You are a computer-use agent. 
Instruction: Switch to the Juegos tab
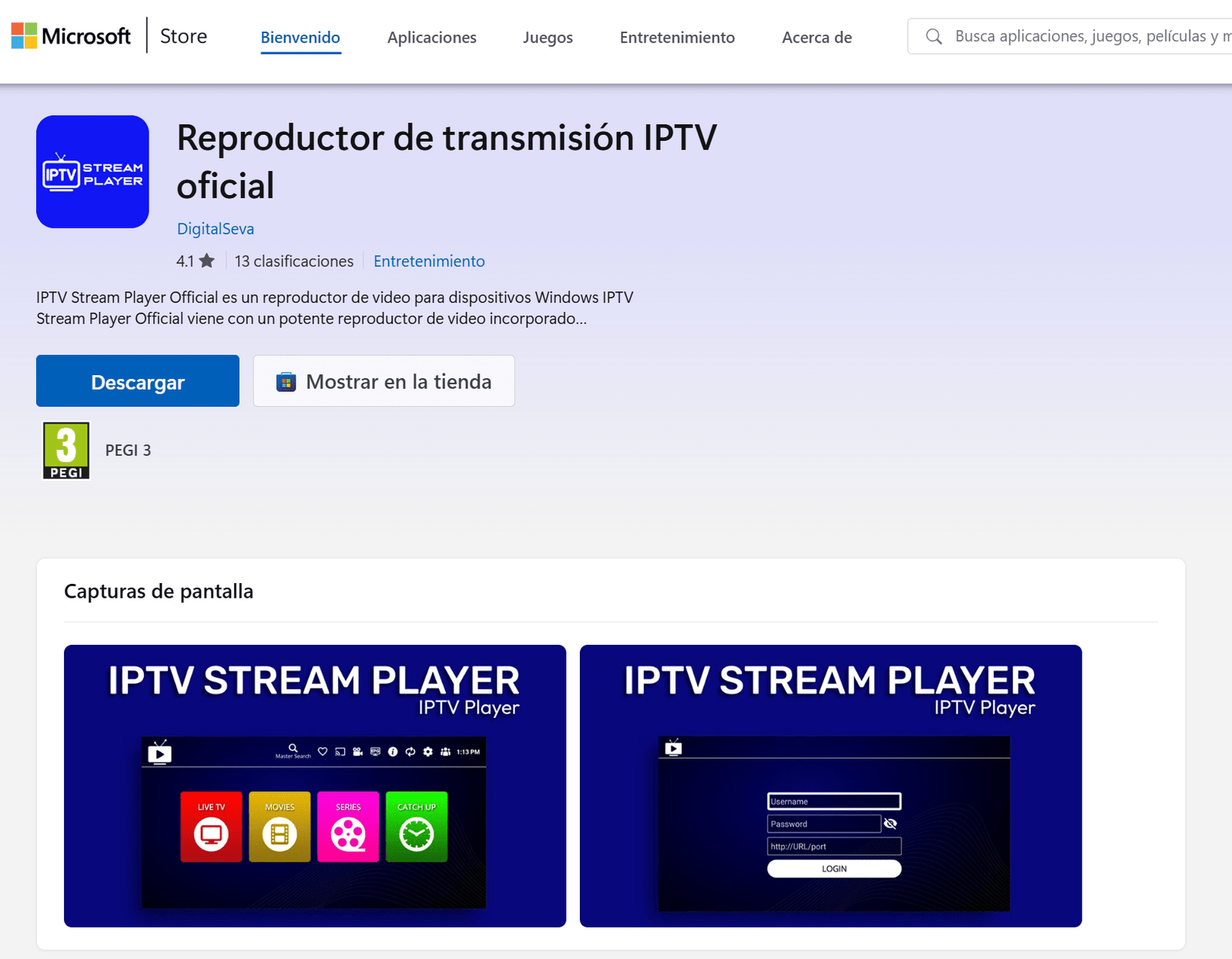point(547,37)
